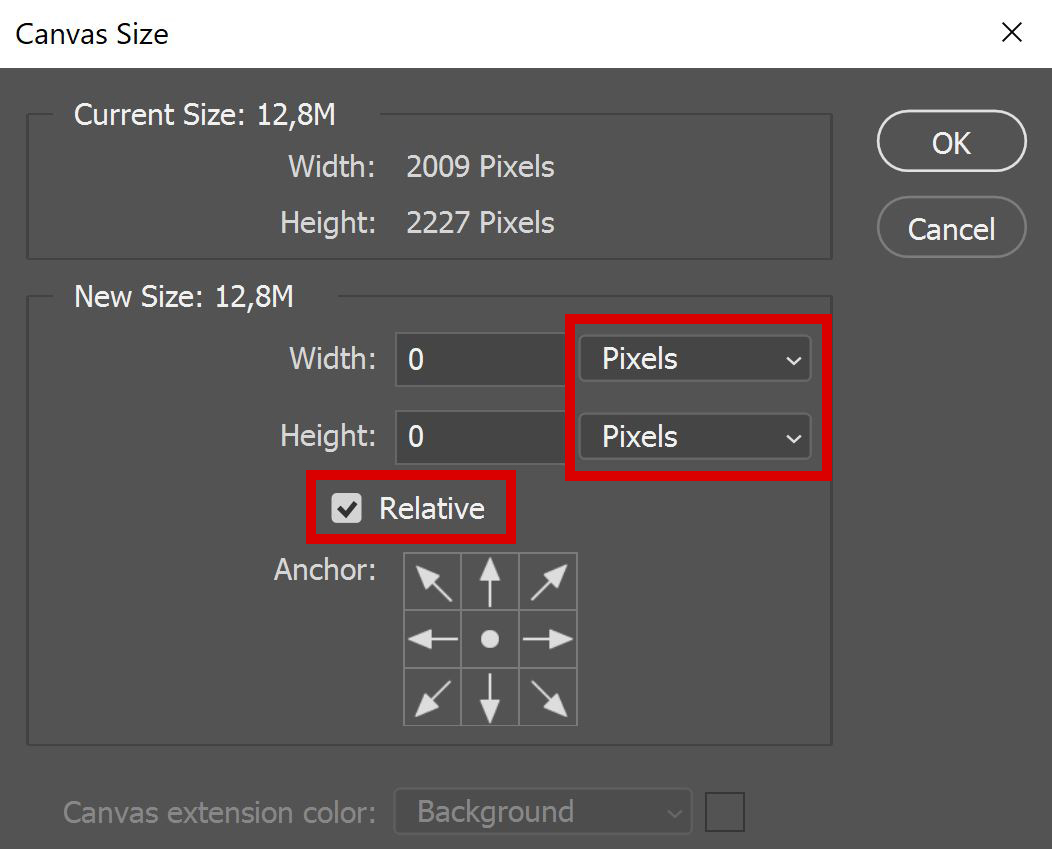
Task: Open the Width units dropdown
Action: coord(695,359)
